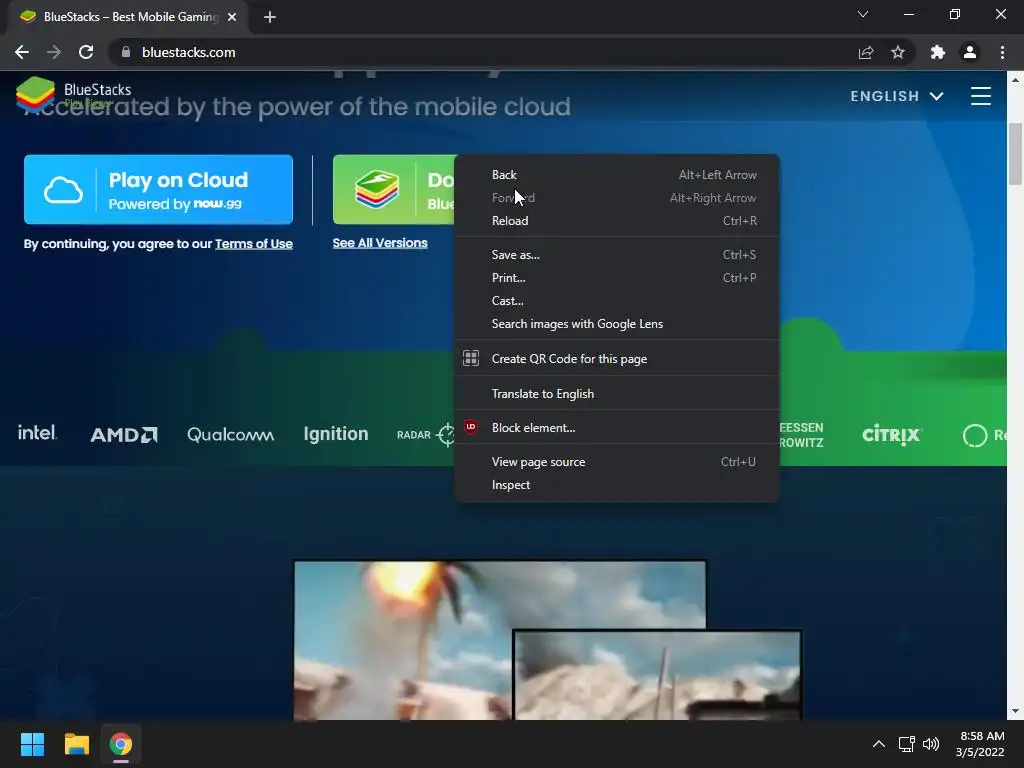Open the Chrome profile icon
The height and width of the screenshot is (768, 1024).
click(970, 52)
